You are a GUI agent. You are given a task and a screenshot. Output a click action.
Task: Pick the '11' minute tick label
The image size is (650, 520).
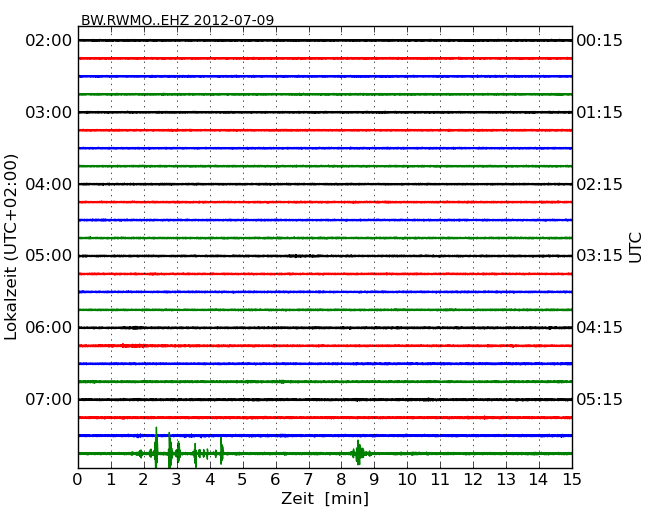point(440,479)
